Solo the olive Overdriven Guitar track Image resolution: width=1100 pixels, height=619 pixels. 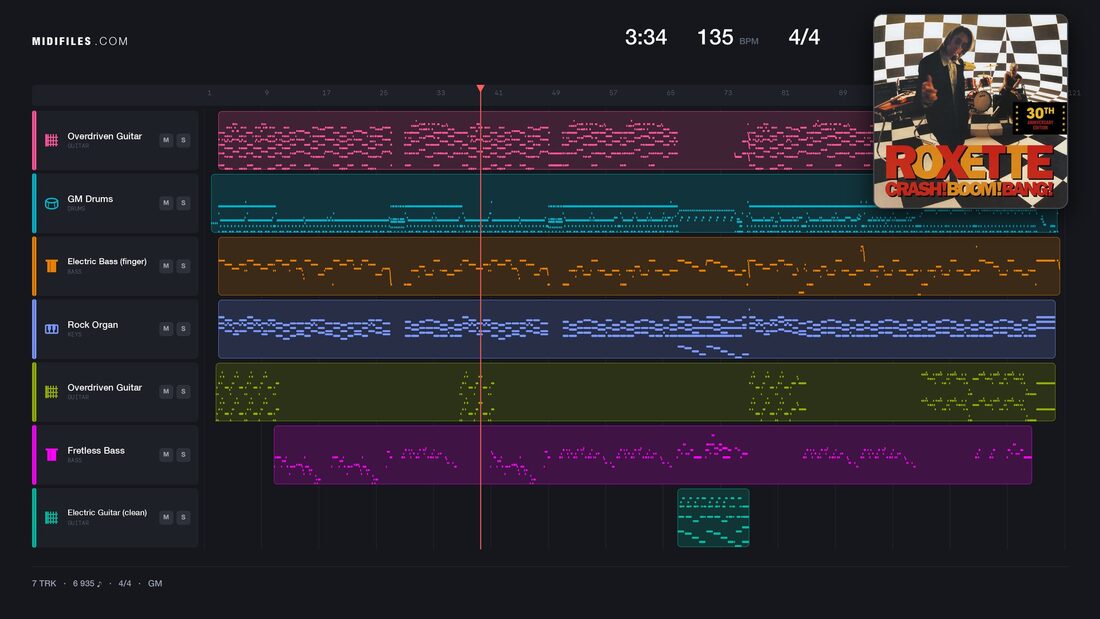click(x=183, y=392)
